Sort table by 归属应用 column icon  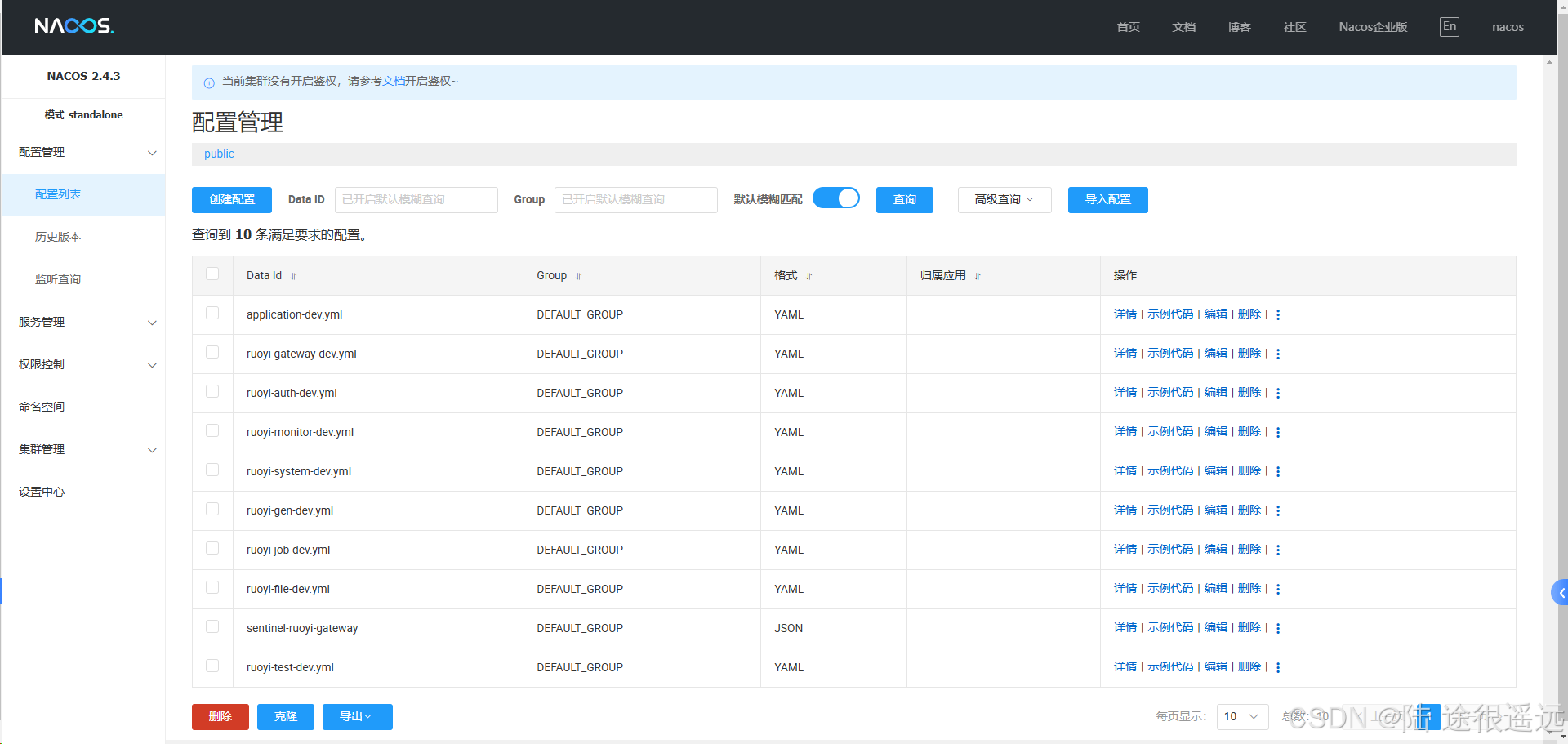point(977,276)
